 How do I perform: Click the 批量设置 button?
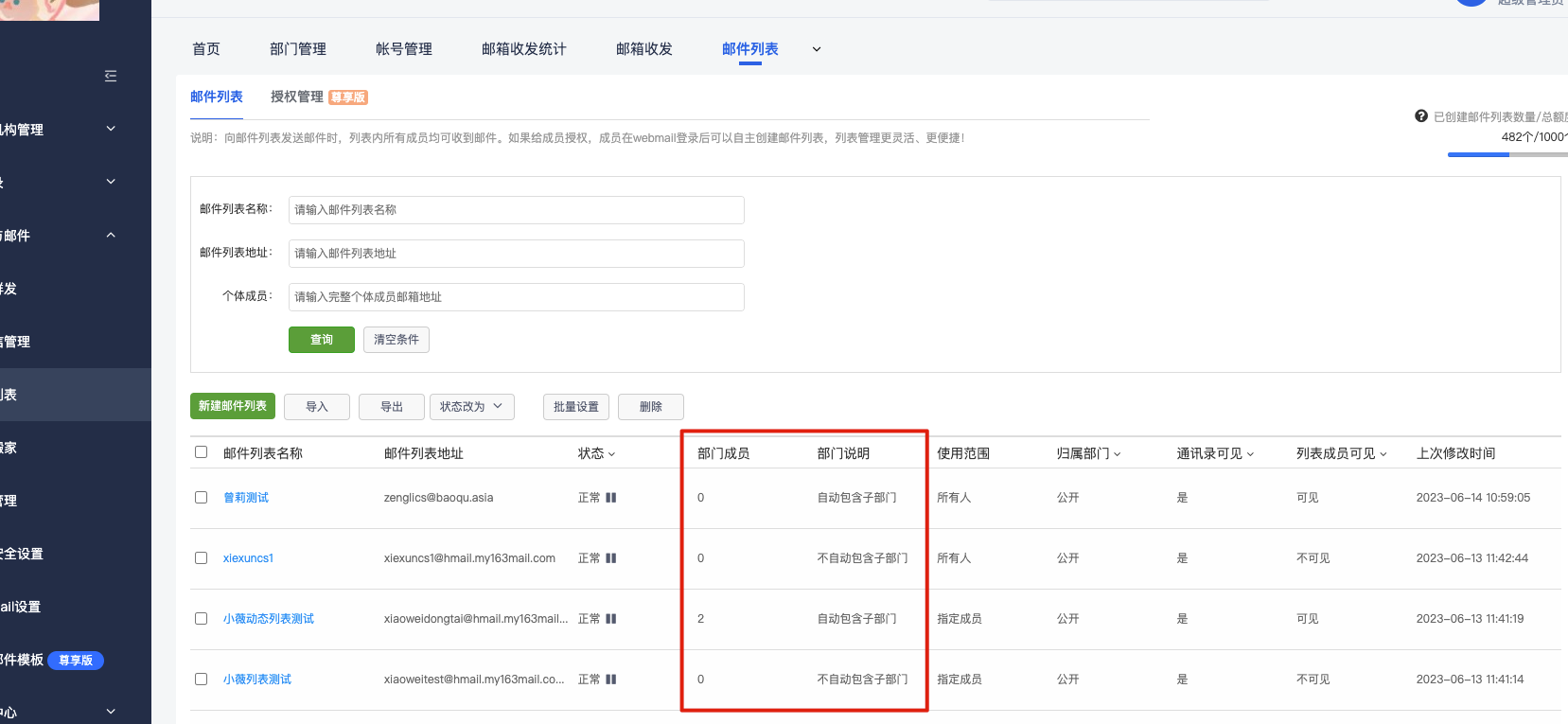click(576, 407)
